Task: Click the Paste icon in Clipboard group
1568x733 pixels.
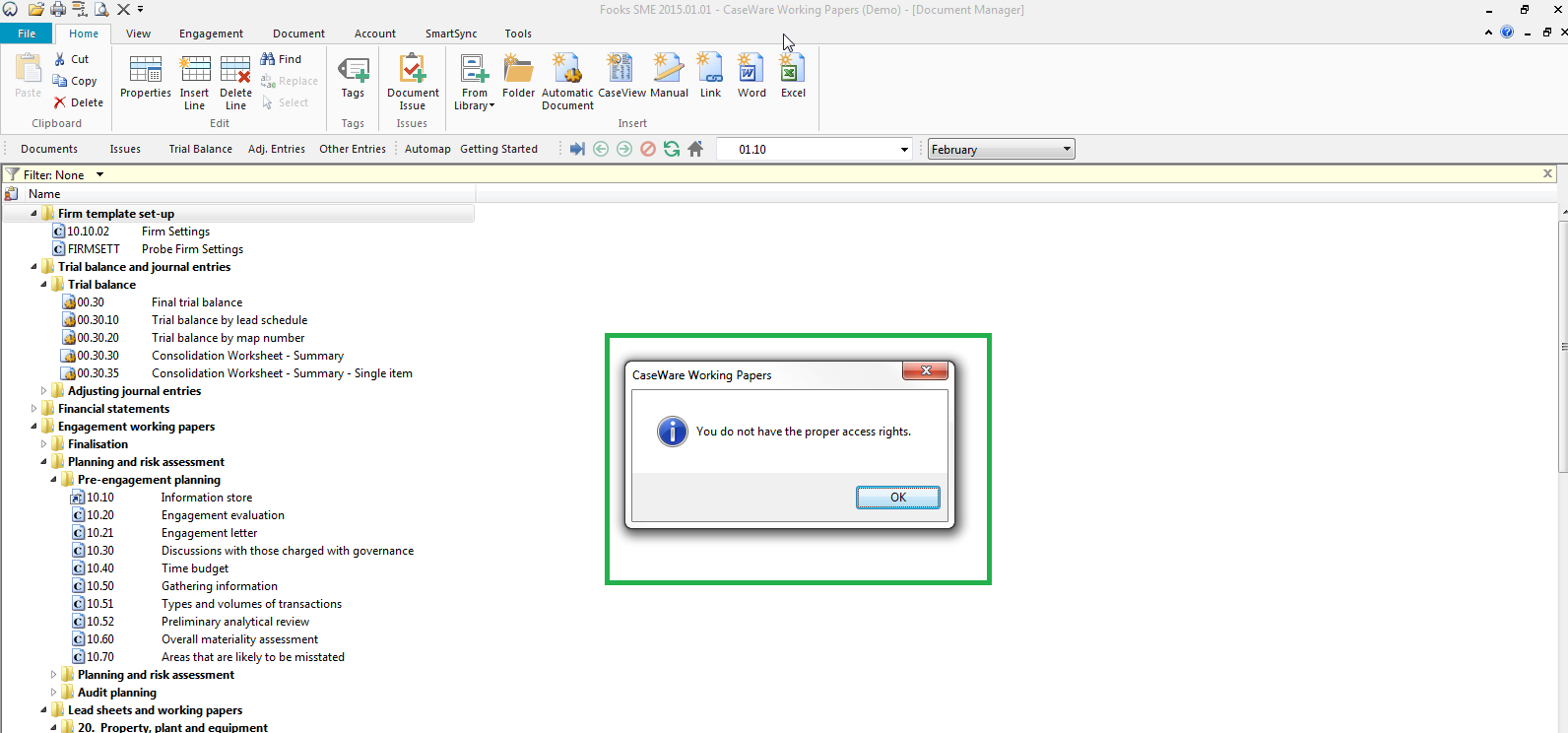Action: [x=29, y=69]
